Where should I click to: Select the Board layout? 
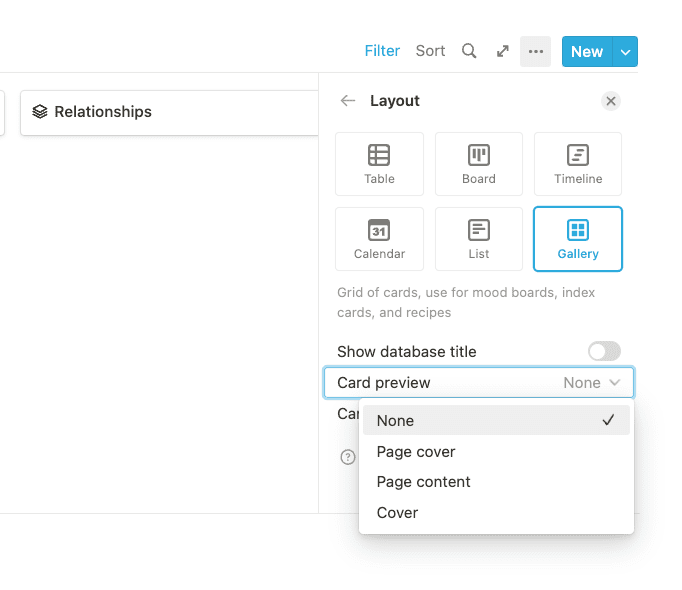click(478, 164)
